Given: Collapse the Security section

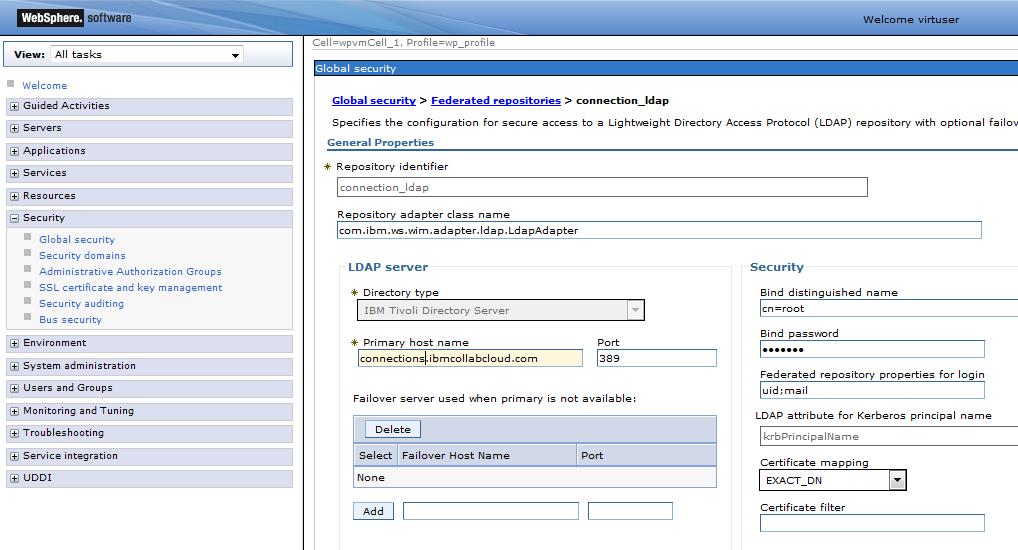Looking at the screenshot, I should (14, 218).
